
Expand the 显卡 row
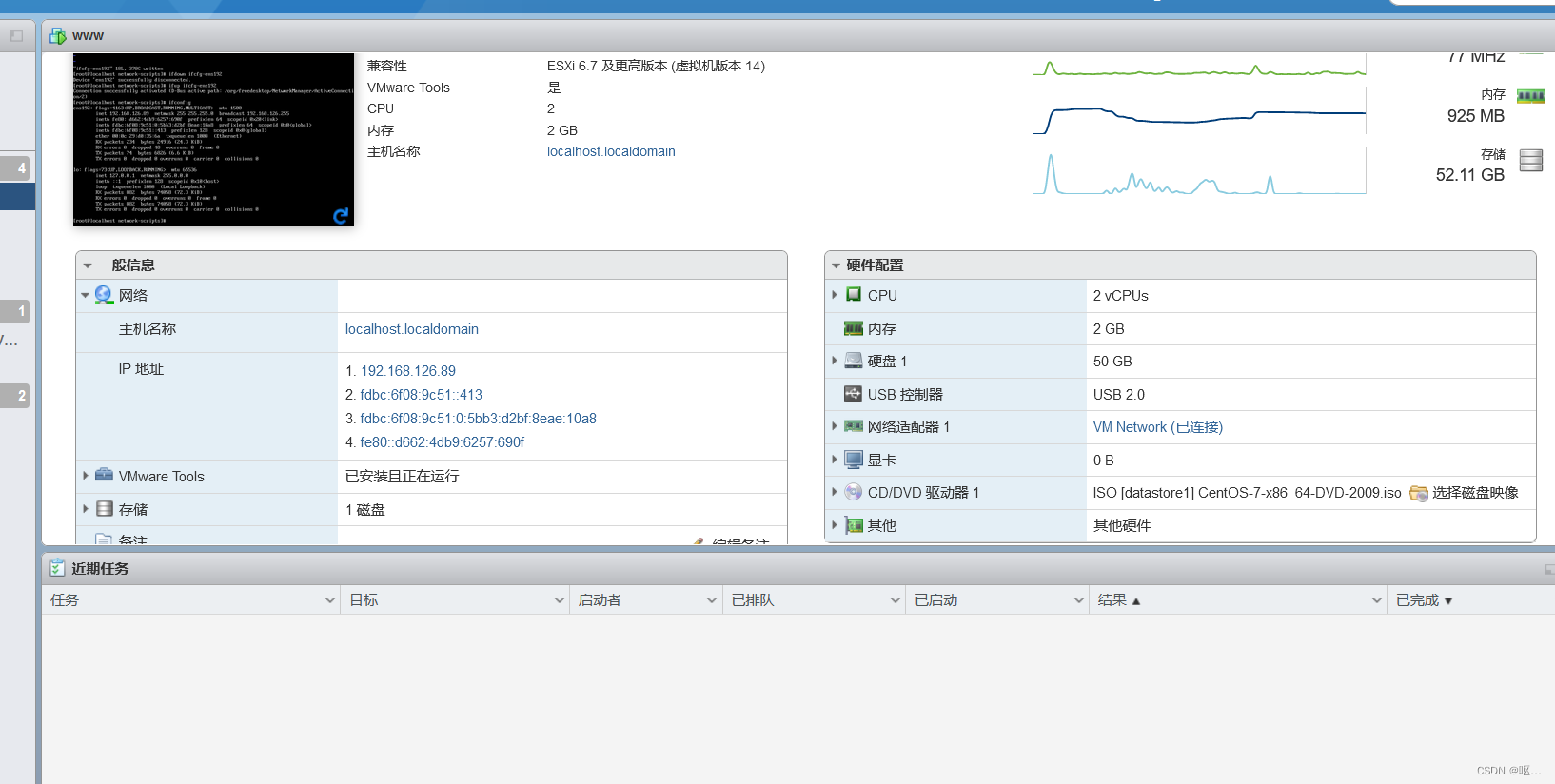point(835,460)
